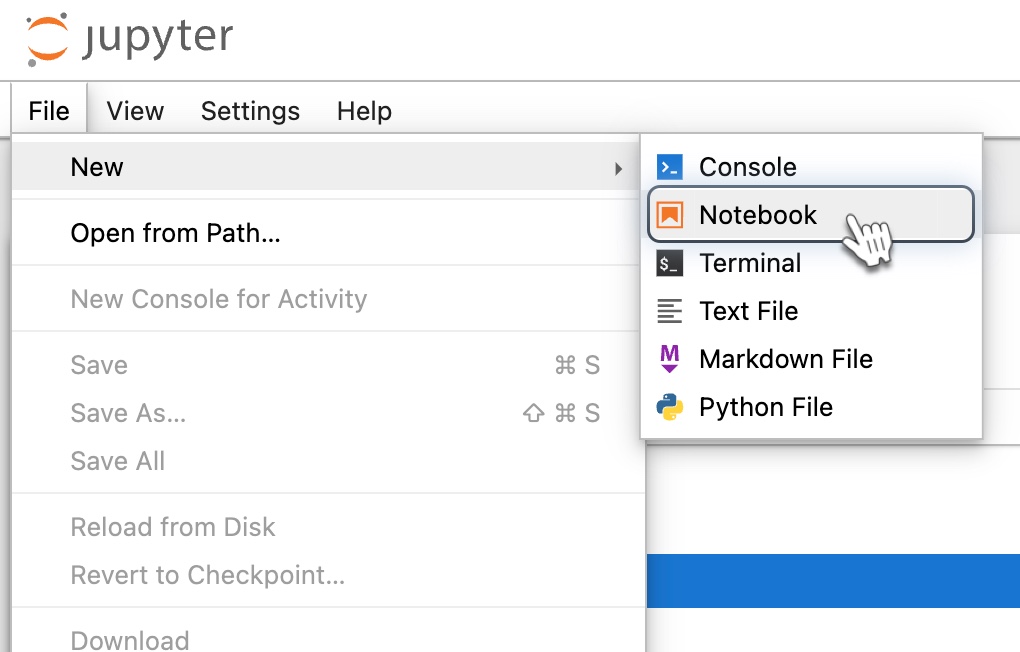The height and width of the screenshot is (652, 1020).
Task: Click the dark Terminal icon
Action: (x=669, y=263)
